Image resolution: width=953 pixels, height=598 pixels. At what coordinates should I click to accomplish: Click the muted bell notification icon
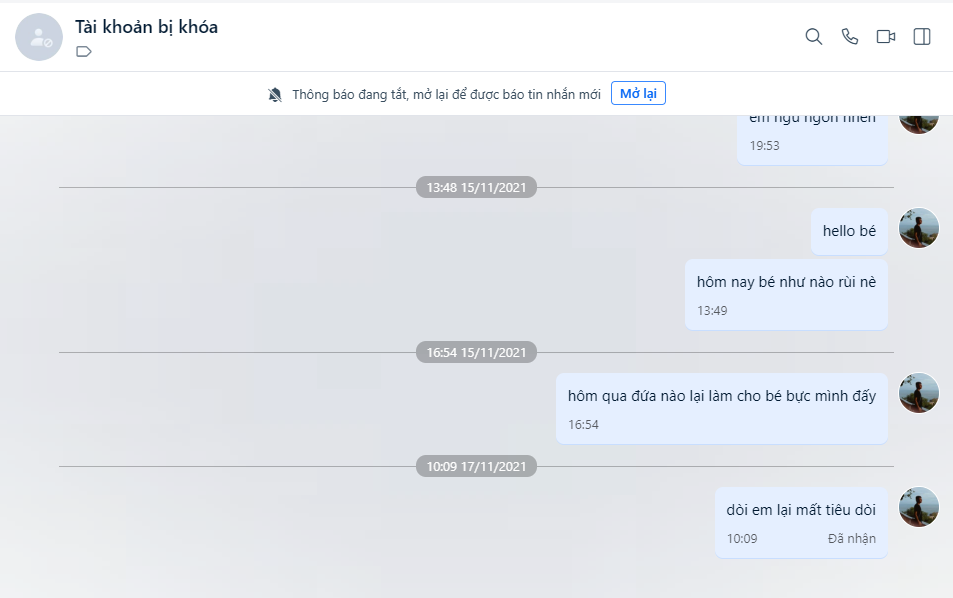pos(275,94)
